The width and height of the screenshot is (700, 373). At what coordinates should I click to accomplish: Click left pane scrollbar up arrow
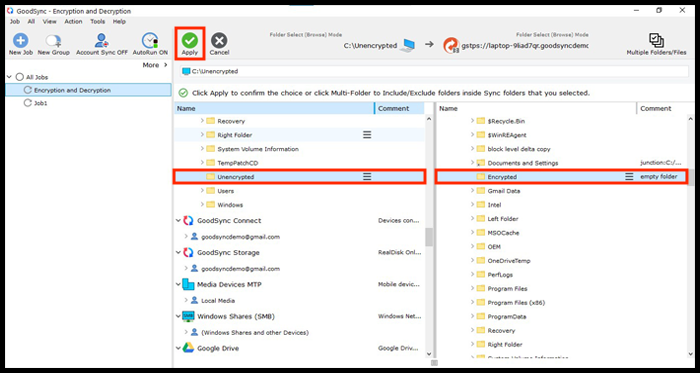[x=429, y=119]
